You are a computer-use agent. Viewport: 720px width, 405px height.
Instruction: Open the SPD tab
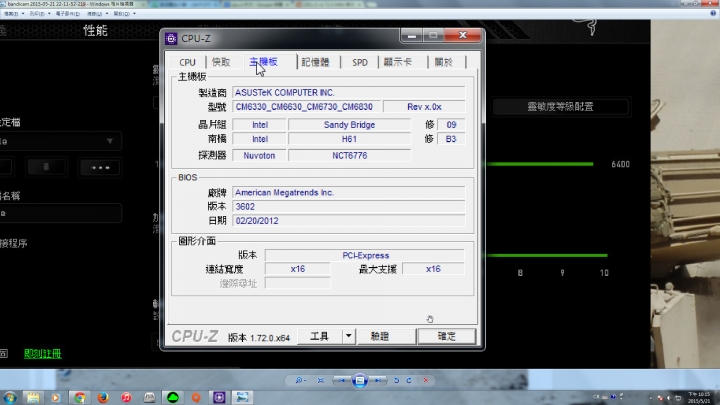click(x=360, y=62)
